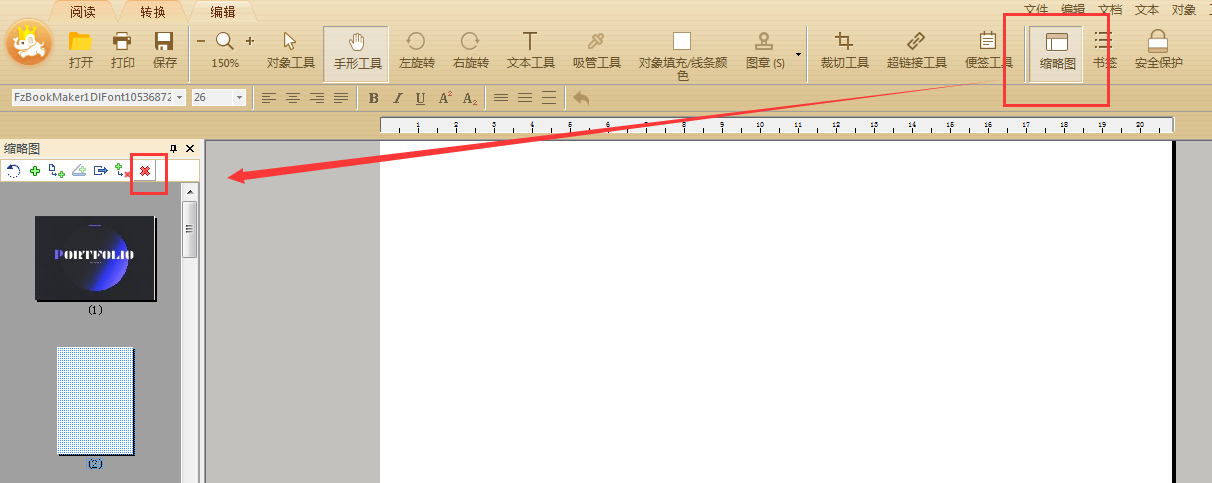Apply superscript formatting

446,98
